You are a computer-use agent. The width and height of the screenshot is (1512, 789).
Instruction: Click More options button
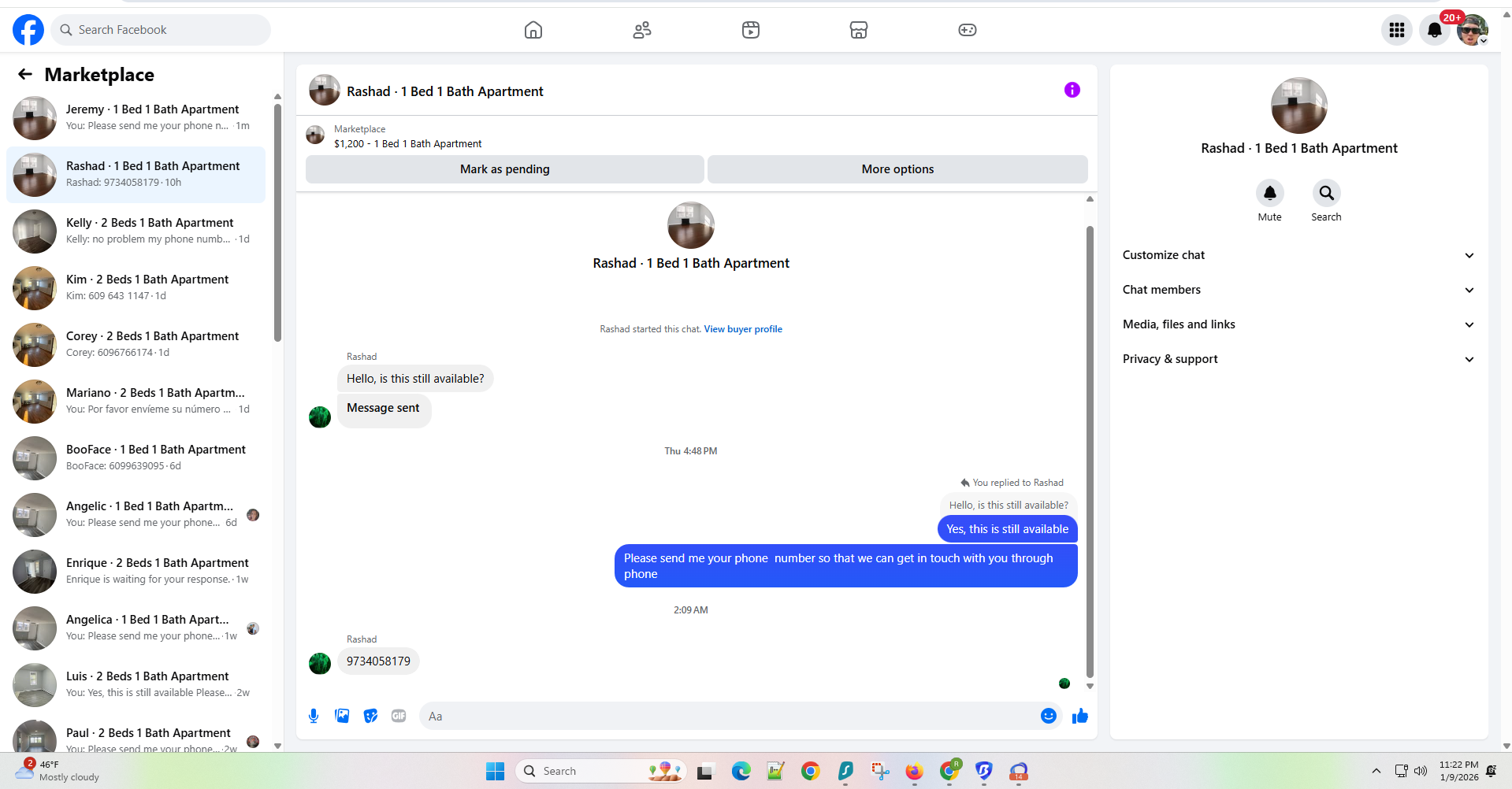coord(897,169)
